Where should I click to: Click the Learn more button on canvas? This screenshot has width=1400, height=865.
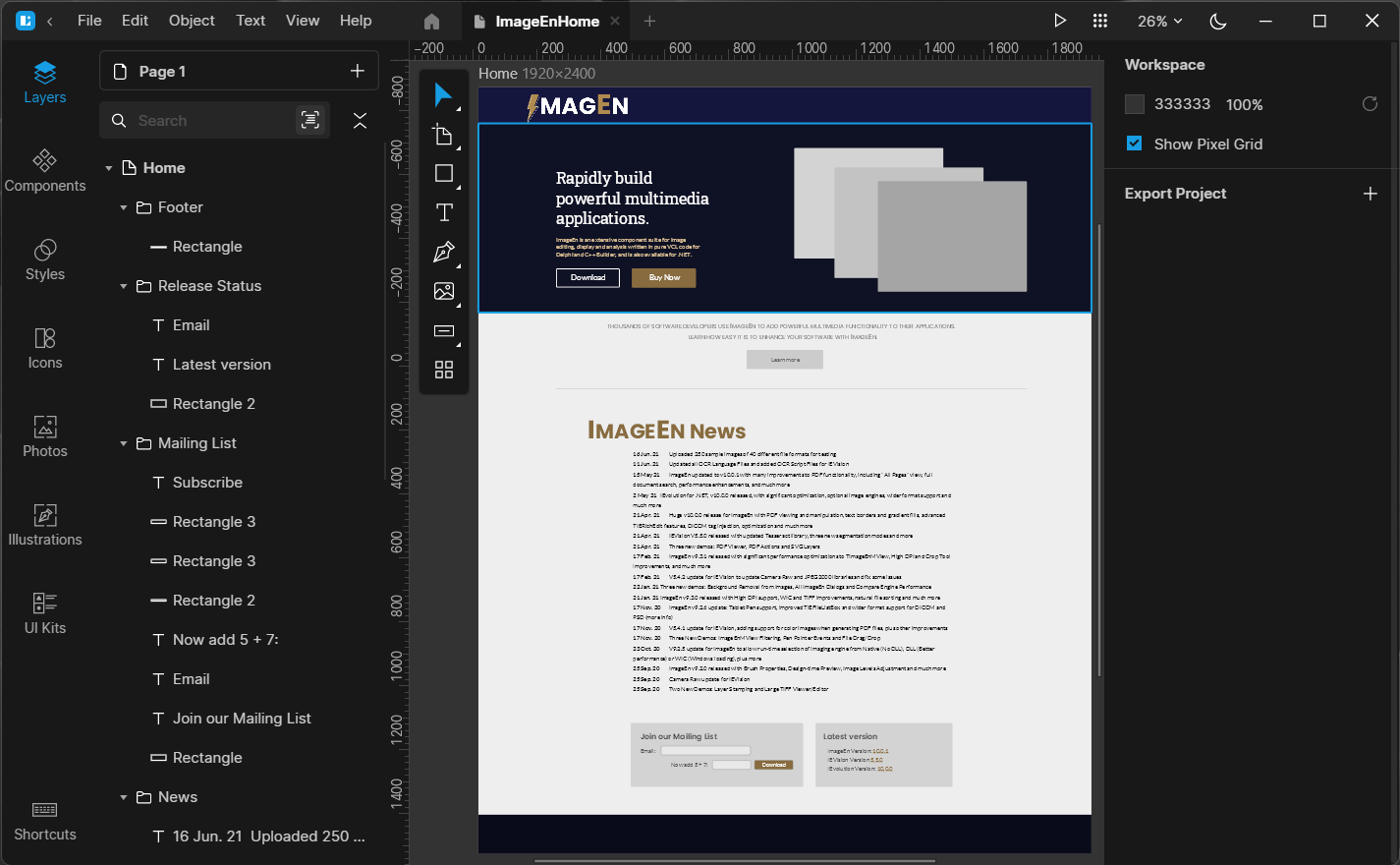(785, 360)
